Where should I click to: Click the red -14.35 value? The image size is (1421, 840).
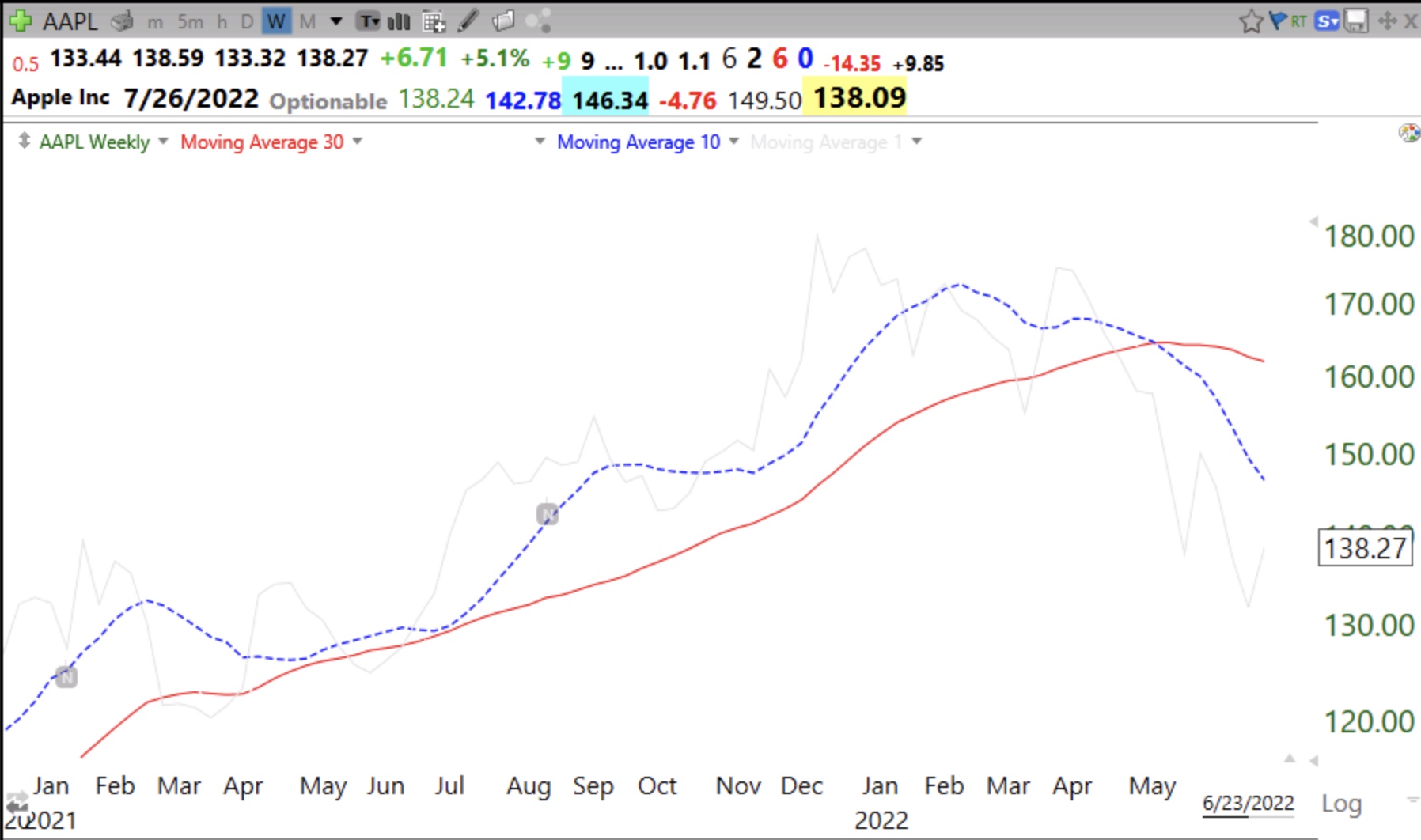pyautogui.click(x=852, y=63)
